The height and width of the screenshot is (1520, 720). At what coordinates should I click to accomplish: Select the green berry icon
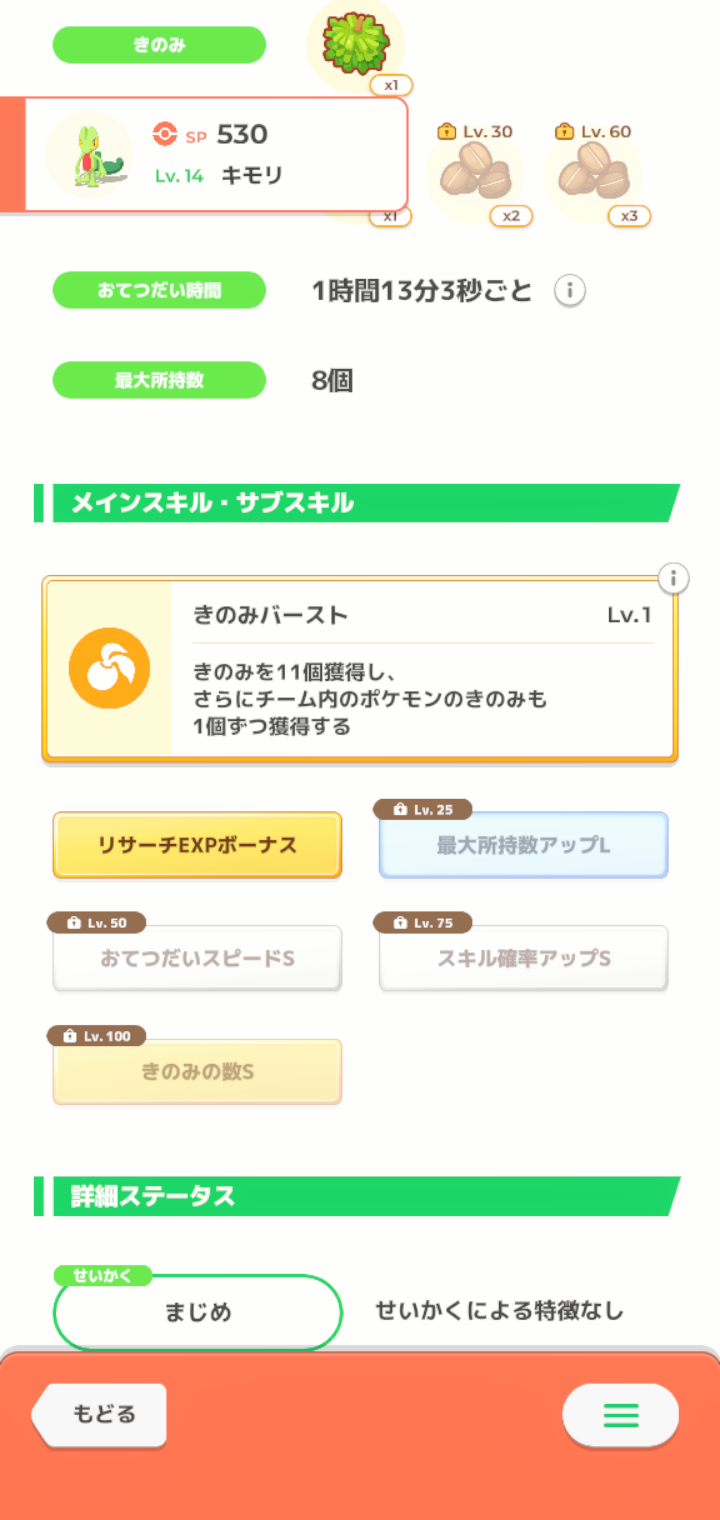pyautogui.click(x=355, y=45)
